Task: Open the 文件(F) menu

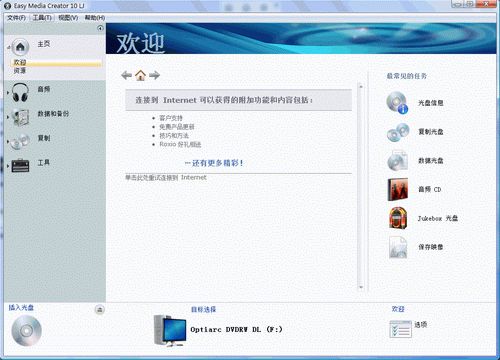Action: tap(16, 18)
